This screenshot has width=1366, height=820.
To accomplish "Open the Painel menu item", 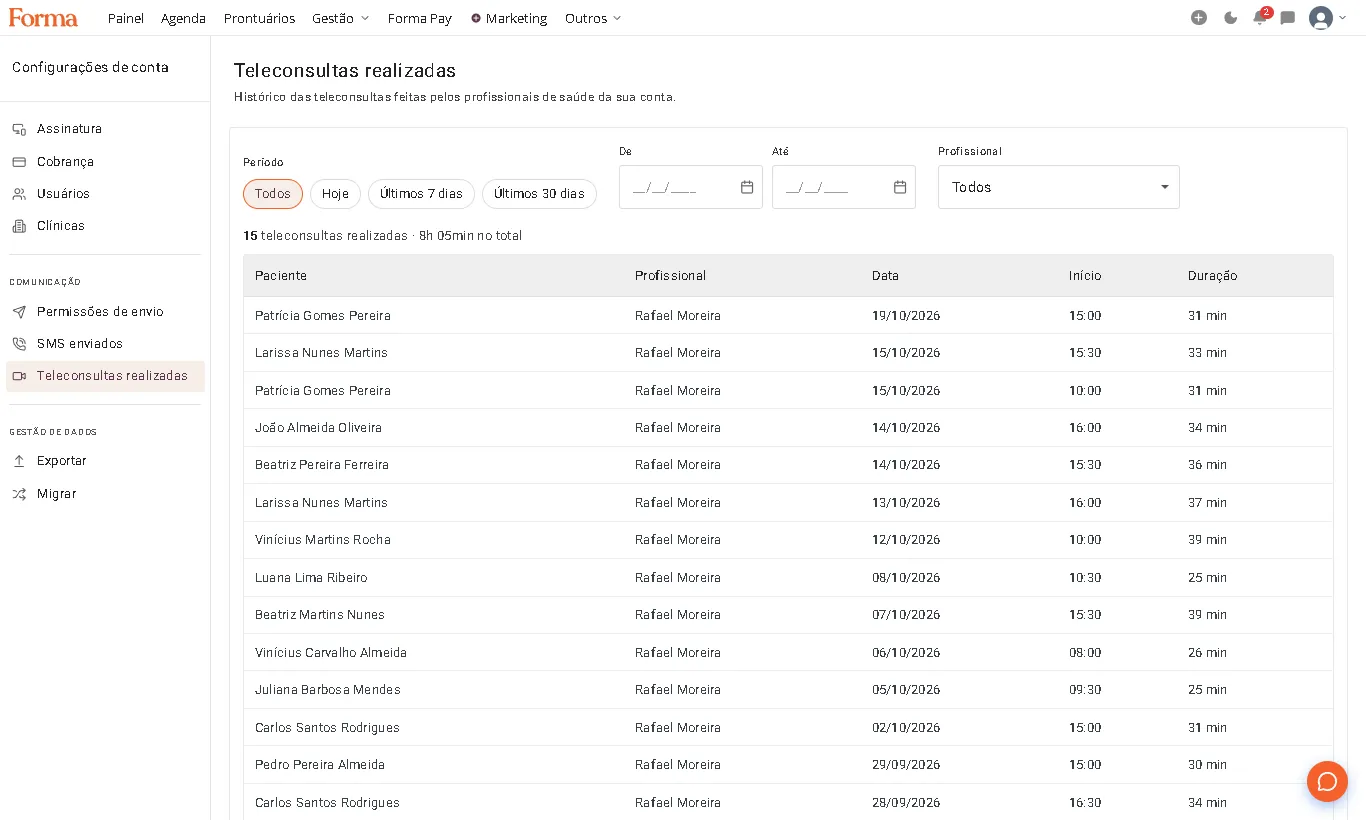I will pyautogui.click(x=126, y=18).
